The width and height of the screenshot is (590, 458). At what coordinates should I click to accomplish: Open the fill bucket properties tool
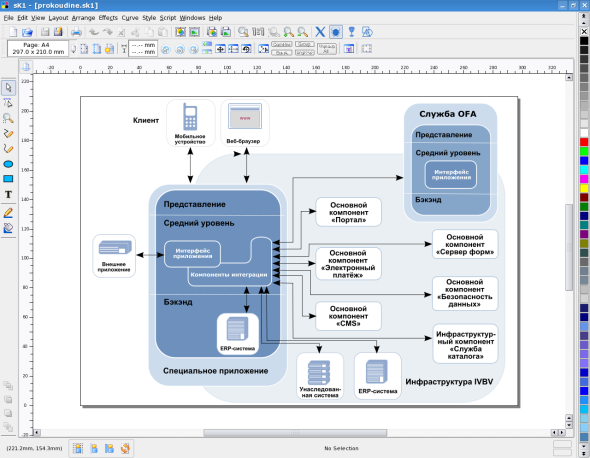coord(8,228)
